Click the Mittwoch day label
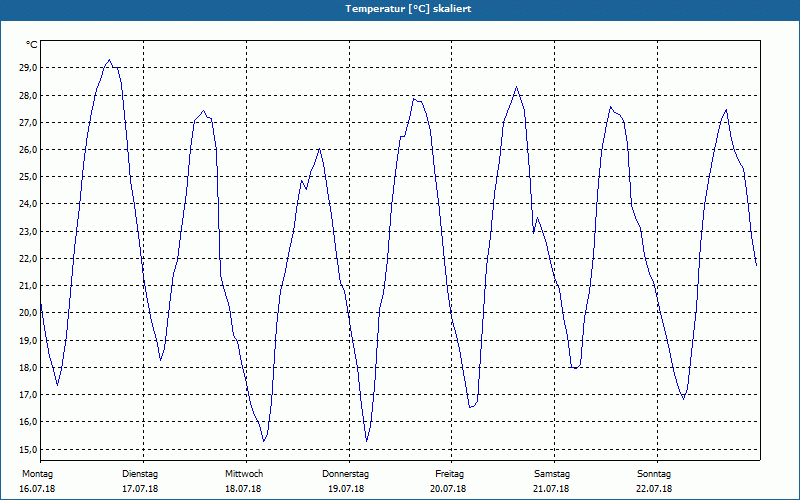The width and height of the screenshot is (800, 500). [x=244, y=474]
